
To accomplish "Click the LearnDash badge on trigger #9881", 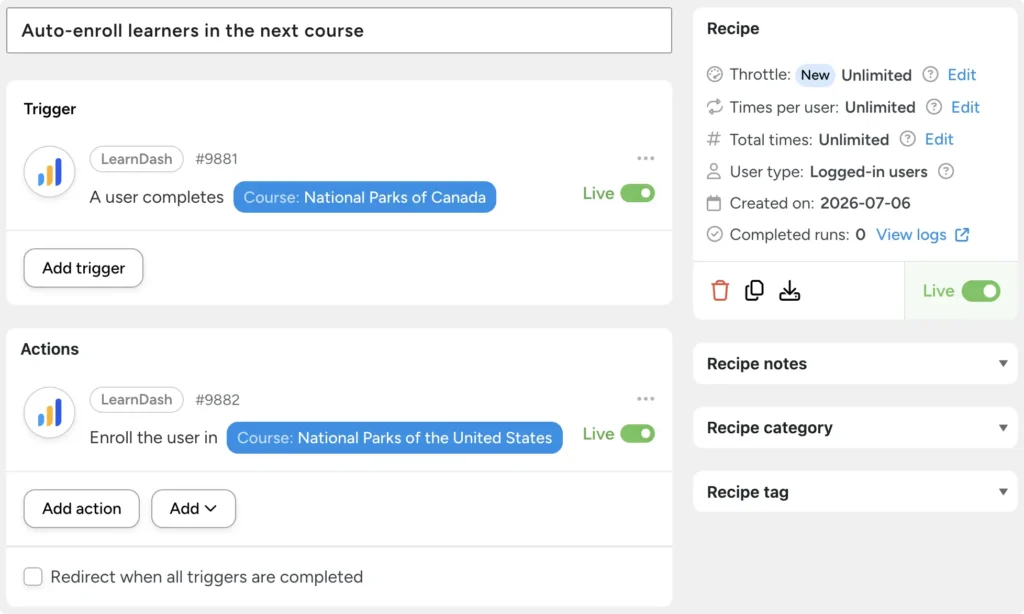I will tap(136, 159).
